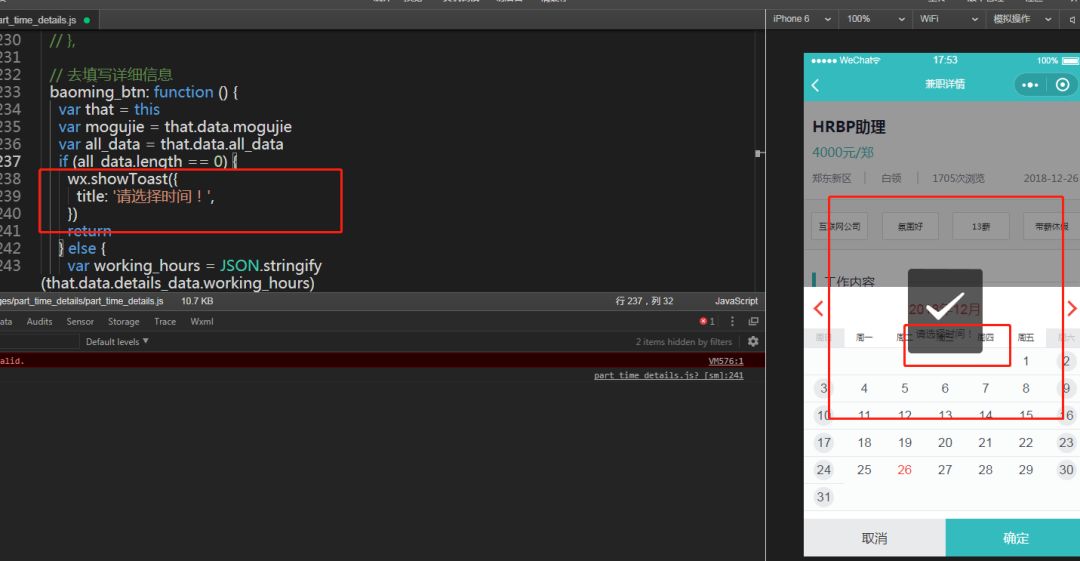This screenshot has width=1080, height=561.
Task: Switch to the Trace panel tab
Action: point(165,322)
